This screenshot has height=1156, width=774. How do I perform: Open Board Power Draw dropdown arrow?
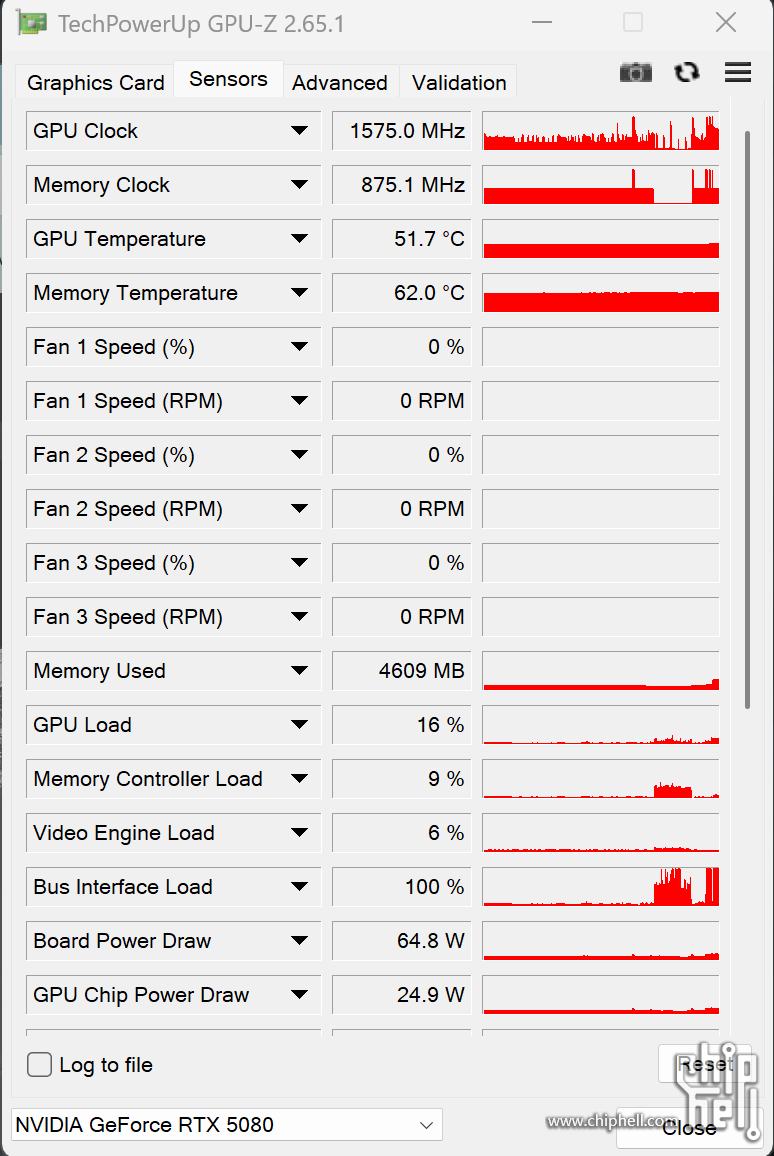[299, 940]
